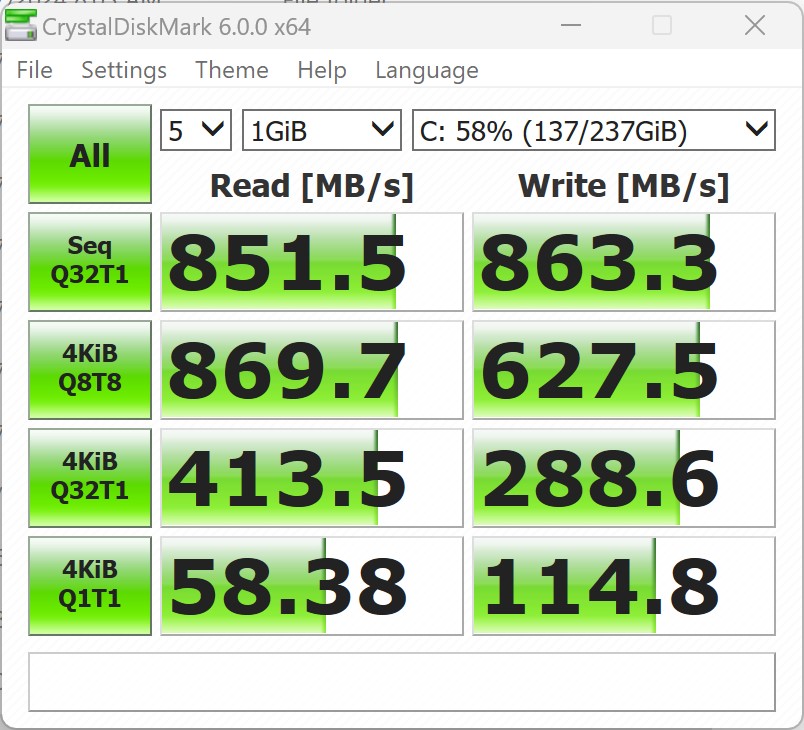Viewport: 804px width, 730px height.
Task: Open the File menu
Action: [x=34, y=70]
